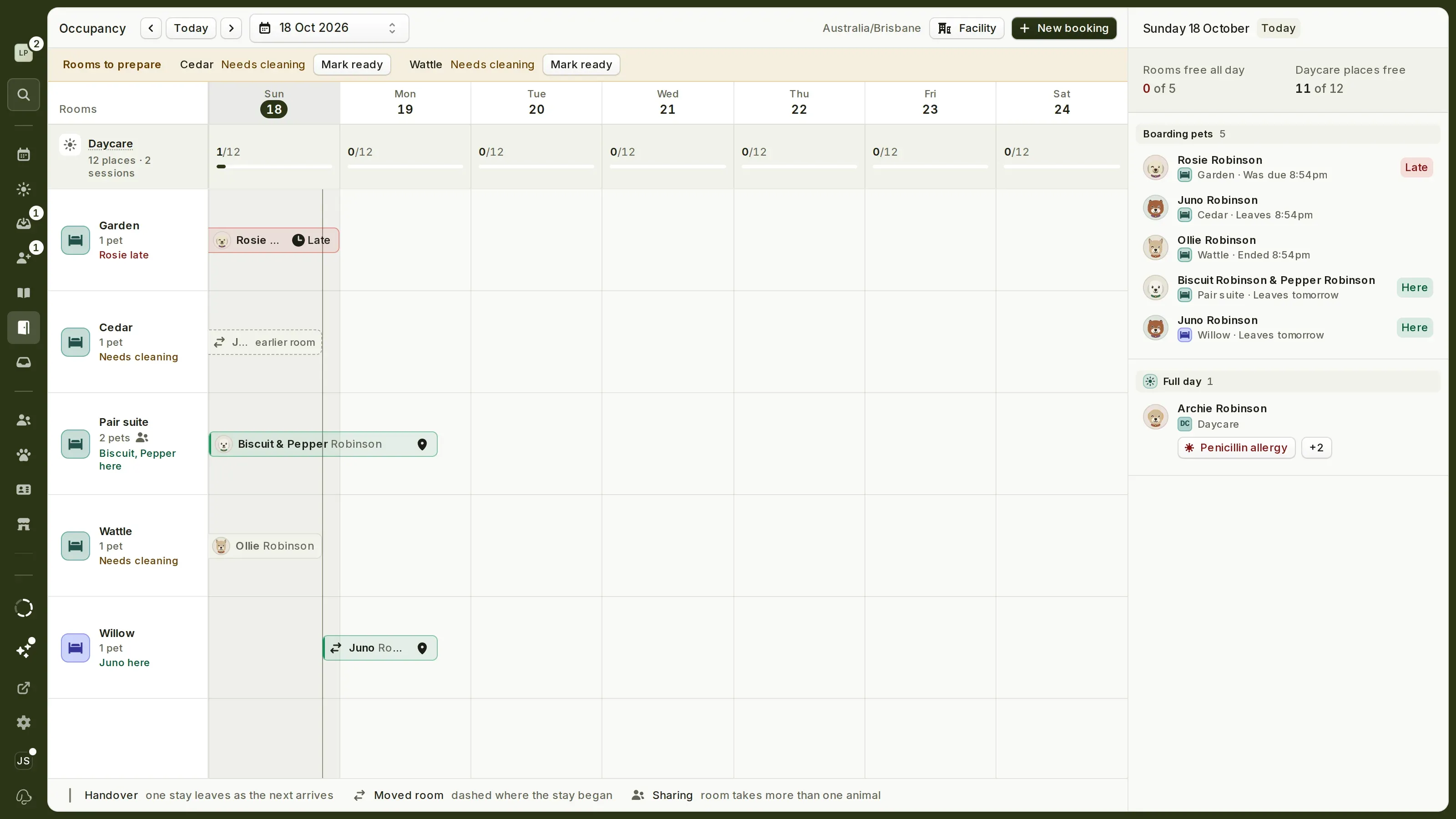Open Ollie Robinson booking in Wattle row

[x=265, y=546]
